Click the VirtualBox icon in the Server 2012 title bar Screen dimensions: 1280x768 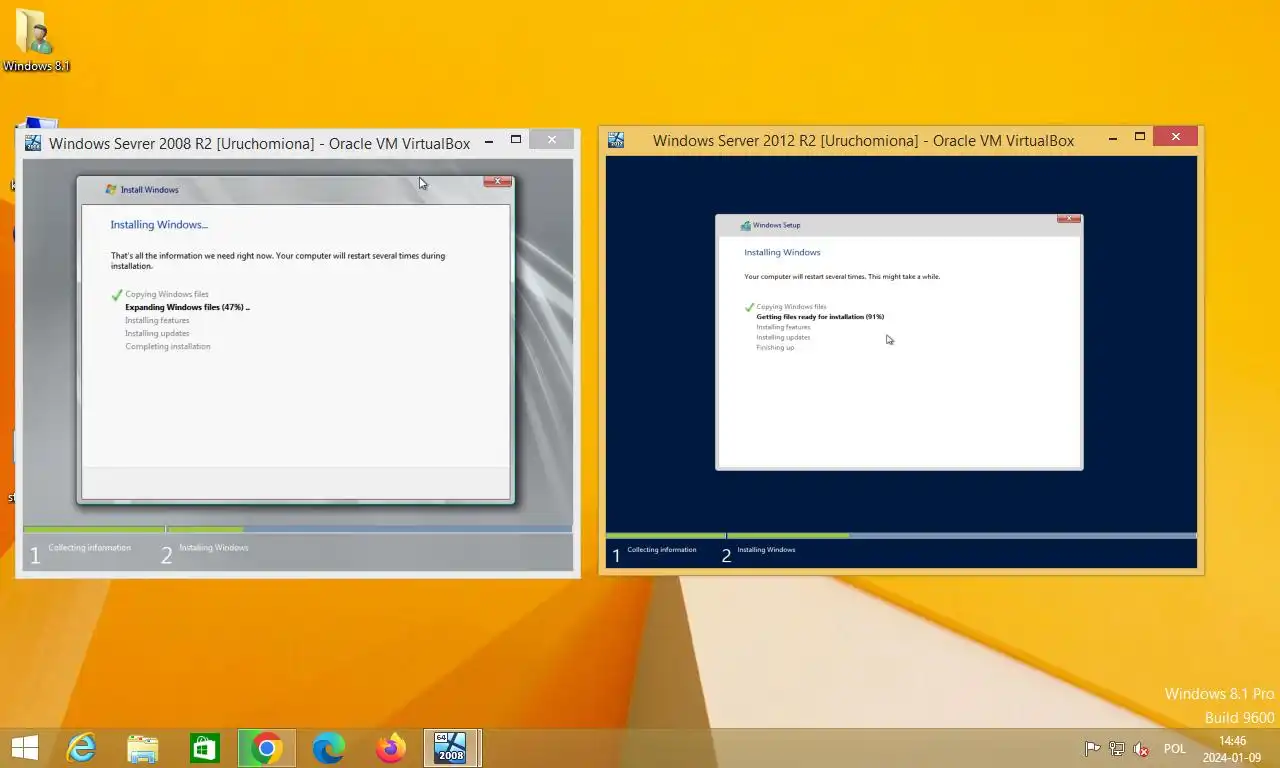click(x=616, y=140)
